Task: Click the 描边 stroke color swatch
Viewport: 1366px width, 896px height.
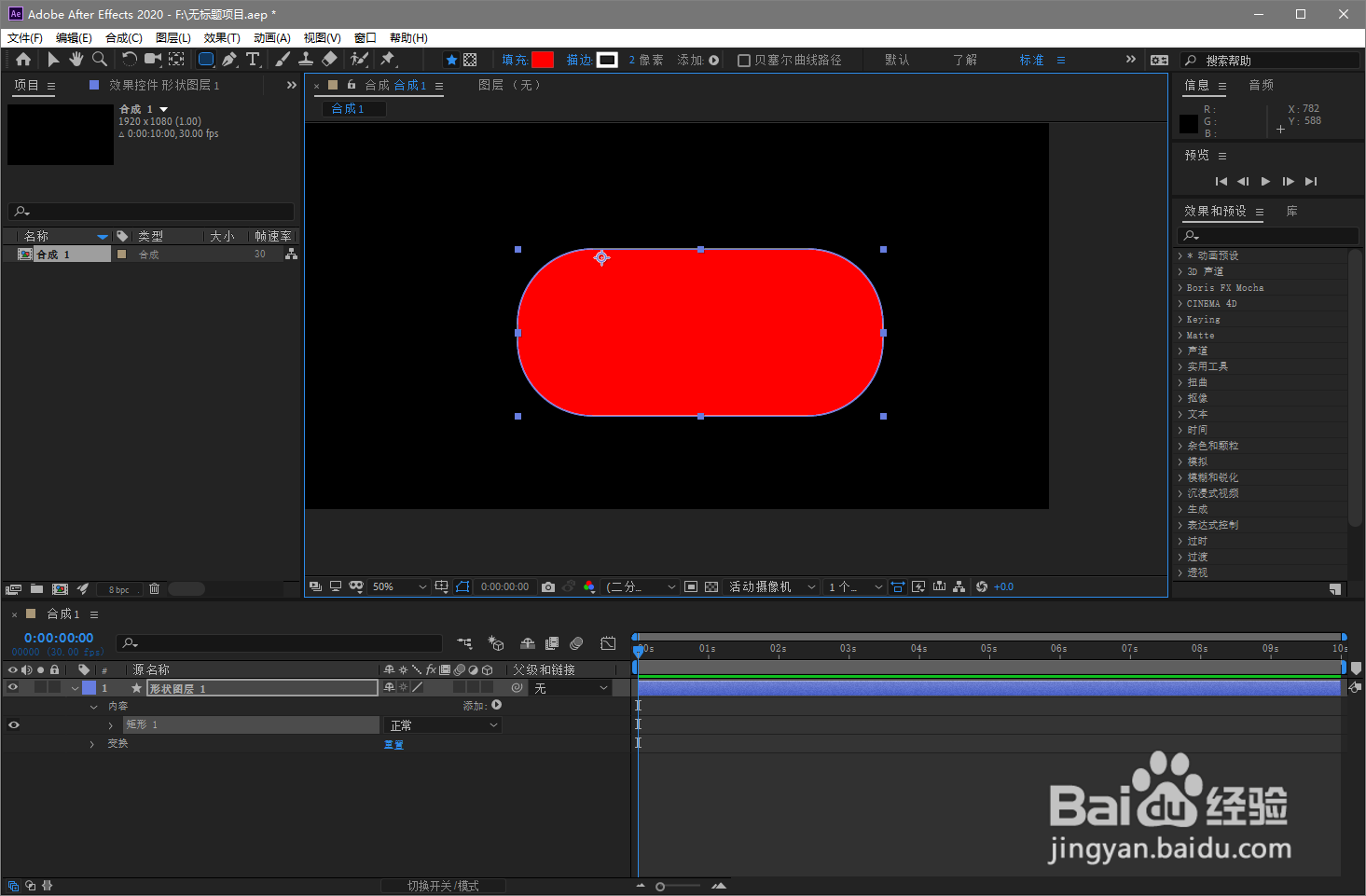Action: point(607,60)
